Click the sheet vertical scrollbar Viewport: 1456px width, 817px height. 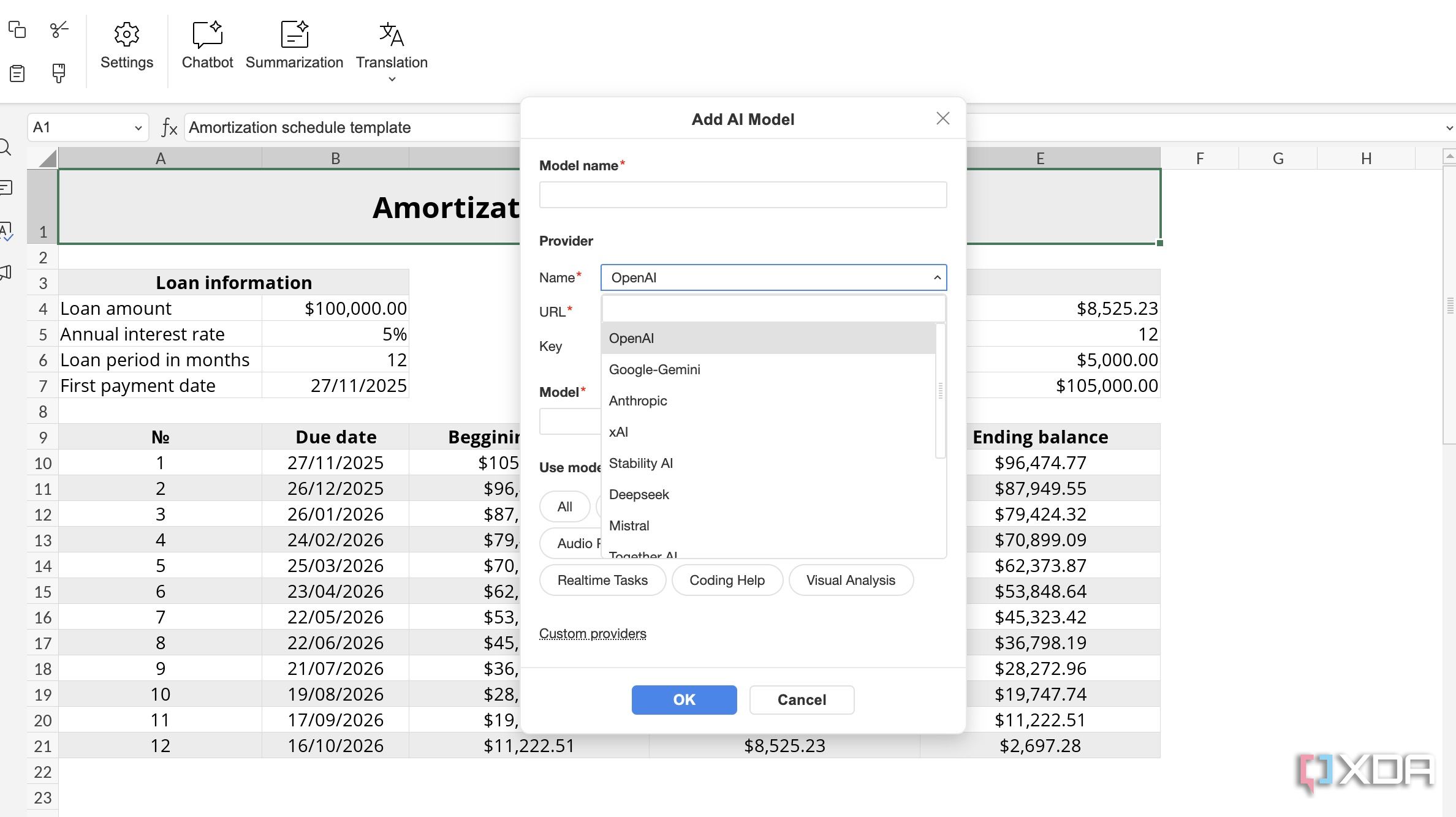pyautogui.click(x=1449, y=304)
